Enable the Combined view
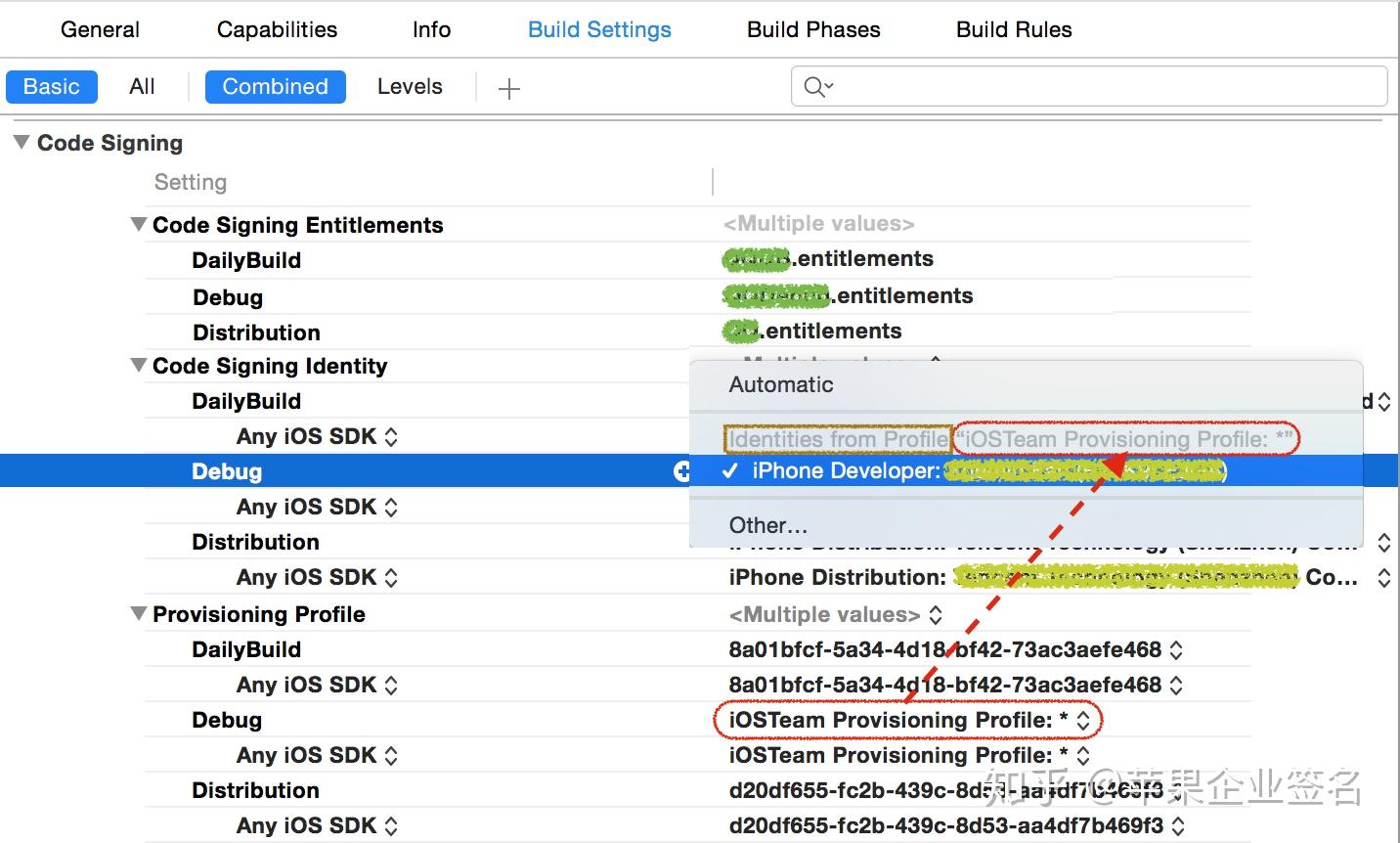The width and height of the screenshot is (1400, 843). point(275,87)
